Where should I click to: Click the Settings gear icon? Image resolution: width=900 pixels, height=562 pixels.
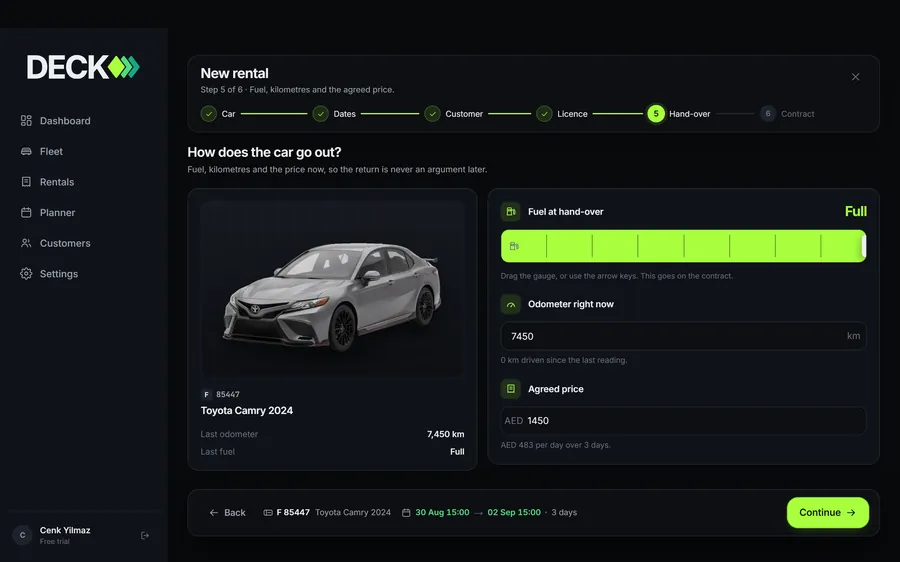pyautogui.click(x=26, y=273)
